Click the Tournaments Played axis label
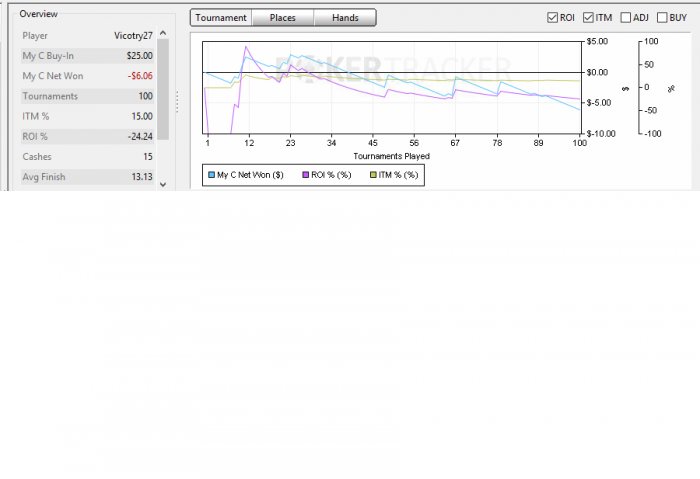The width and height of the screenshot is (700, 479). 392,156
